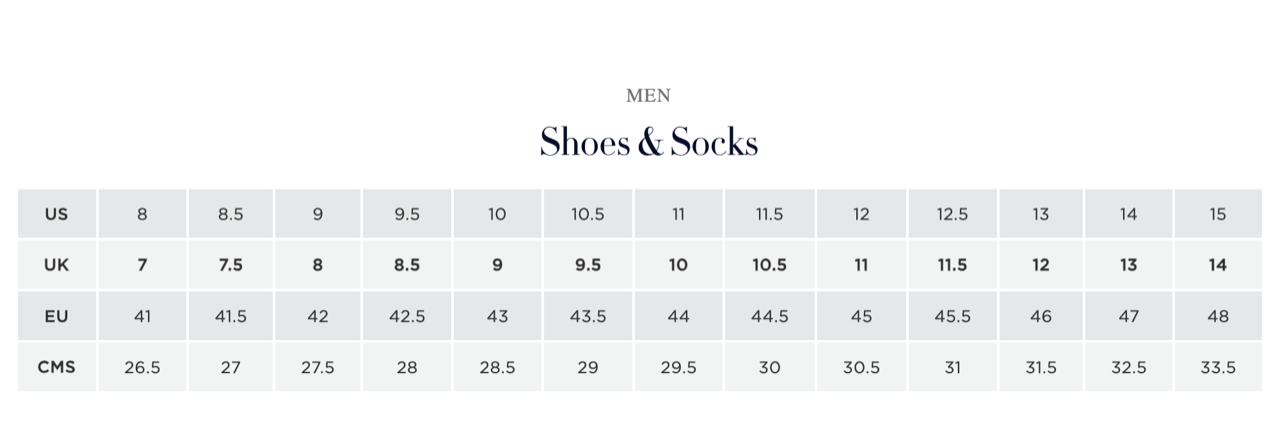Viewport: 1280px width, 445px height.
Task: Select US size 12.5 cell
Action: click(952, 214)
